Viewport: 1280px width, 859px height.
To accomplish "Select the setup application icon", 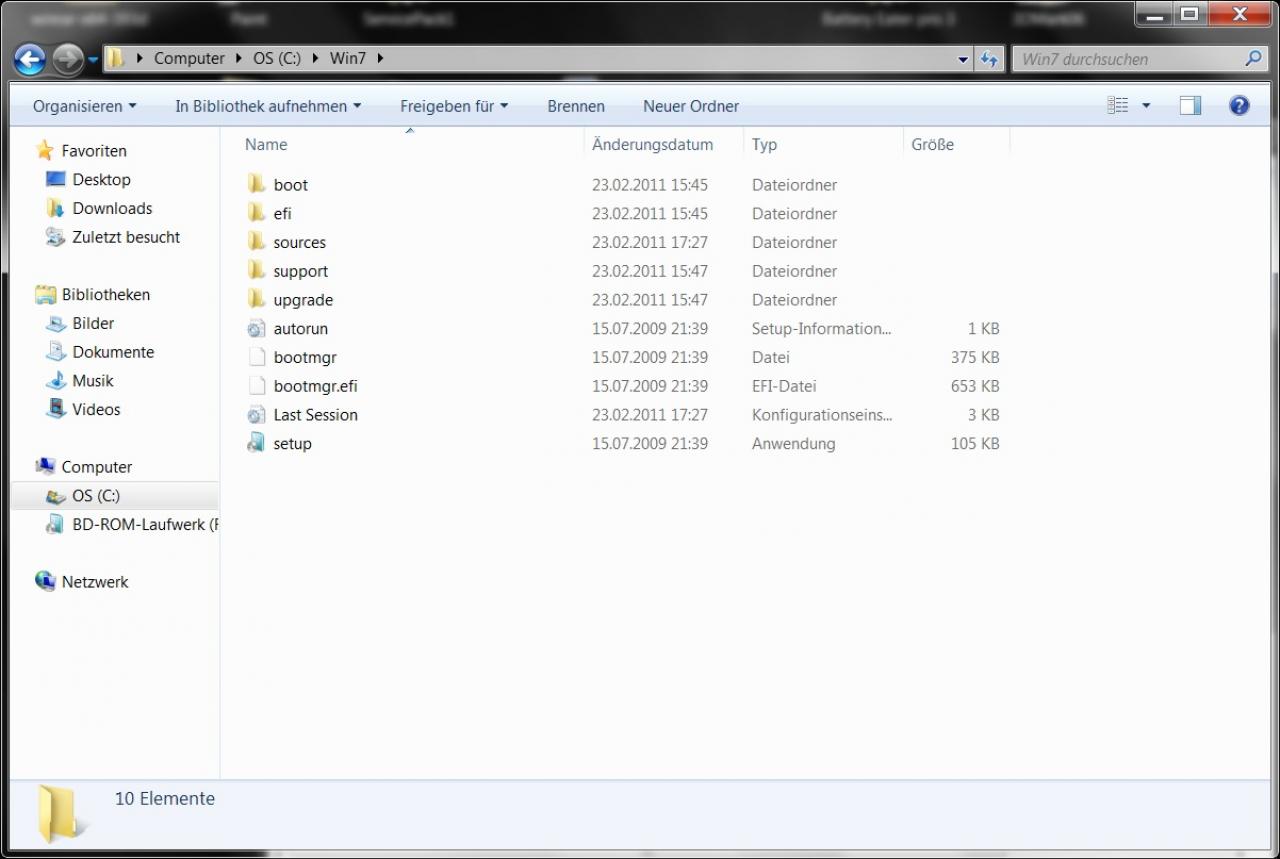I will (257, 443).
